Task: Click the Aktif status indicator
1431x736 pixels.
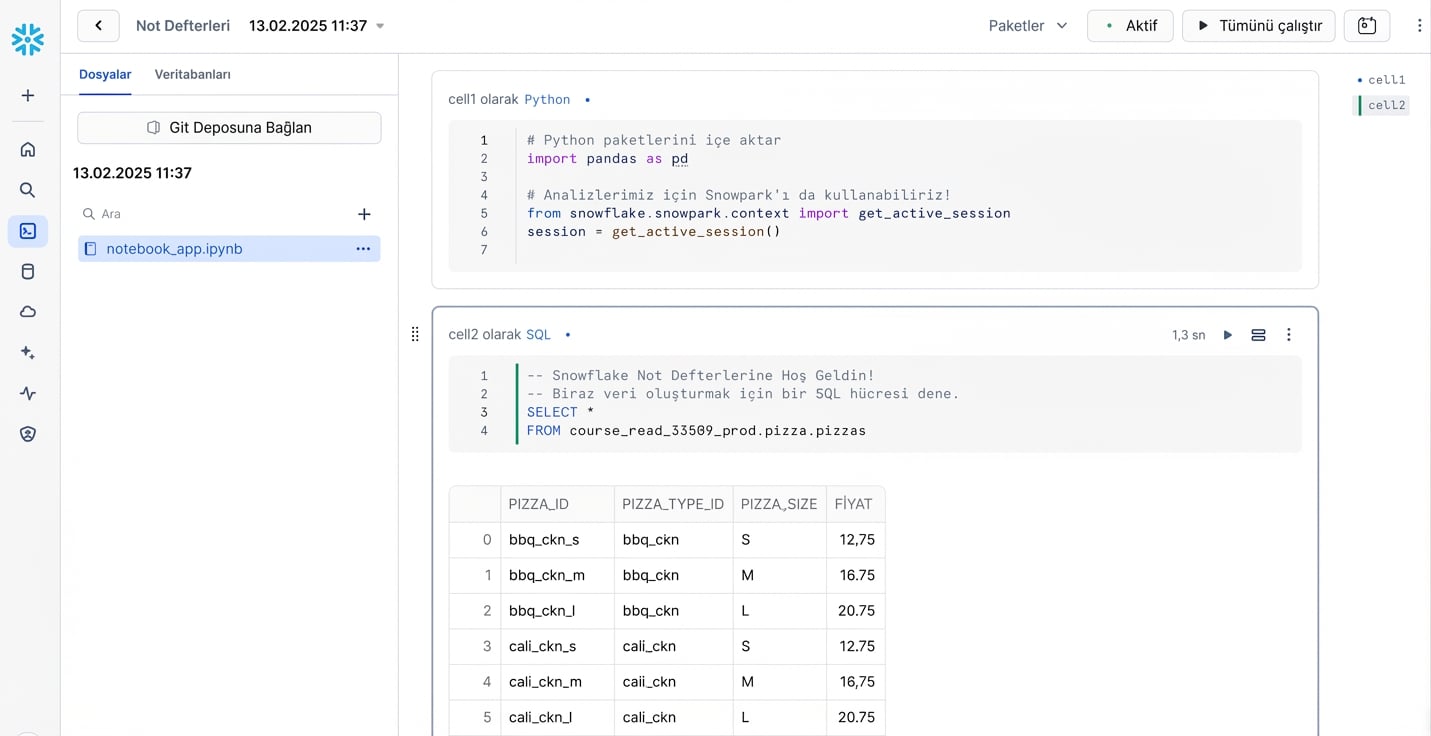Action: coord(1130,26)
